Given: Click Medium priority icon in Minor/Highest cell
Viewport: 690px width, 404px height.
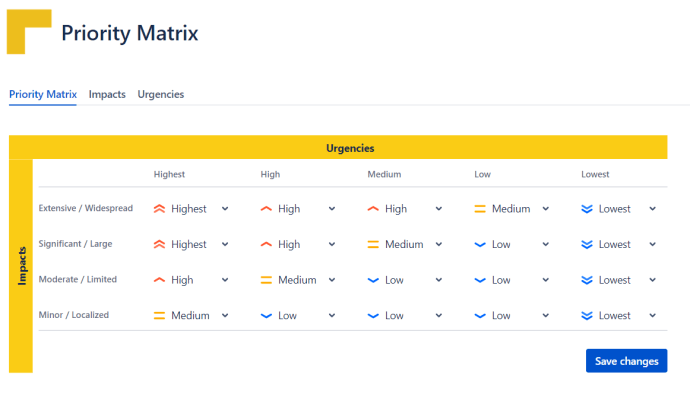Looking at the screenshot, I should click(159, 316).
